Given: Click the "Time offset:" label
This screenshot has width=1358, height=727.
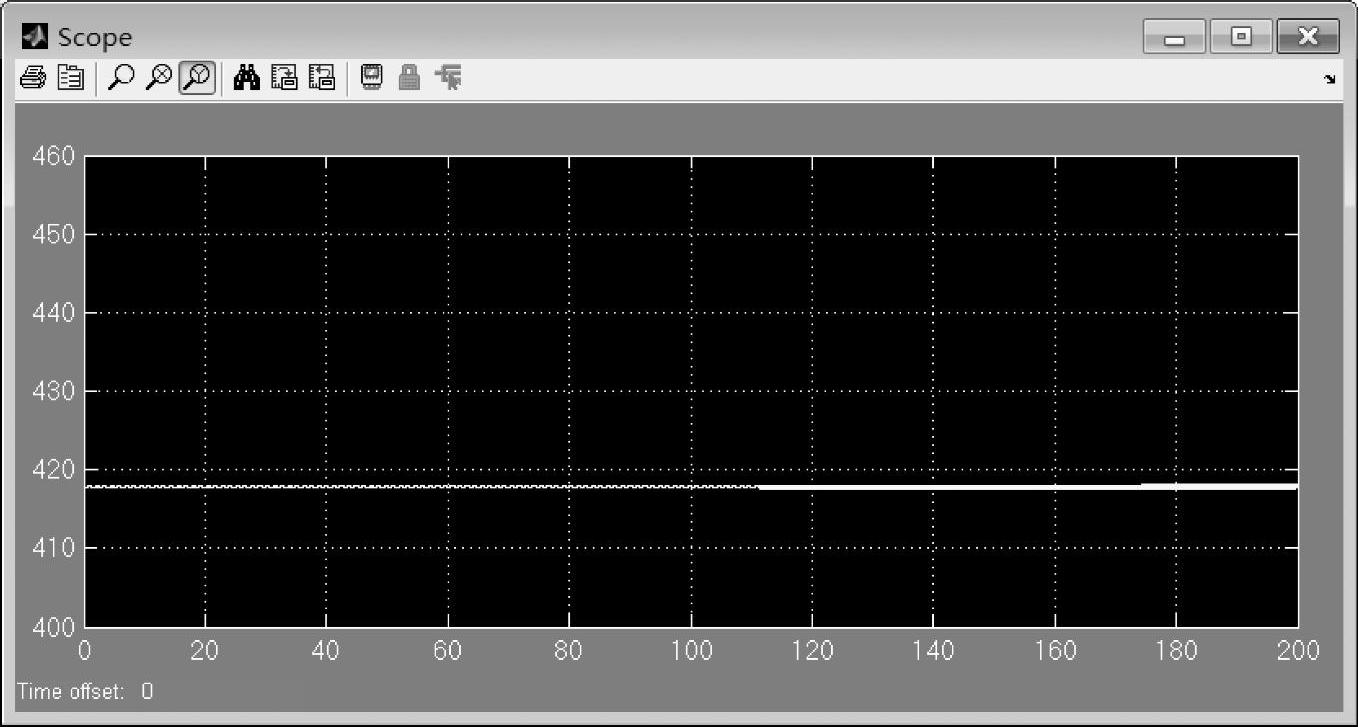Looking at the screenshot, I should click(70, 691).
